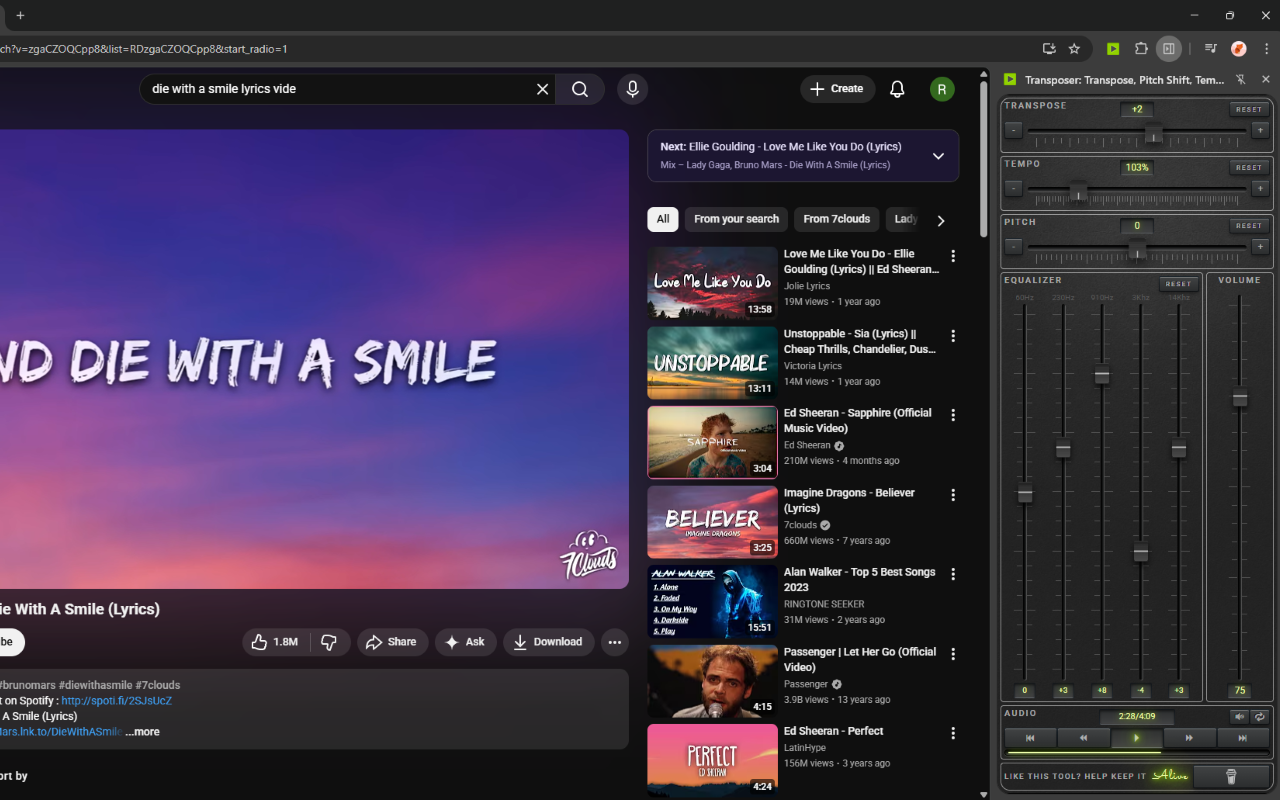Clear the YouTube search box text
Screen dimensions: 1280x800
coord(543,89)
